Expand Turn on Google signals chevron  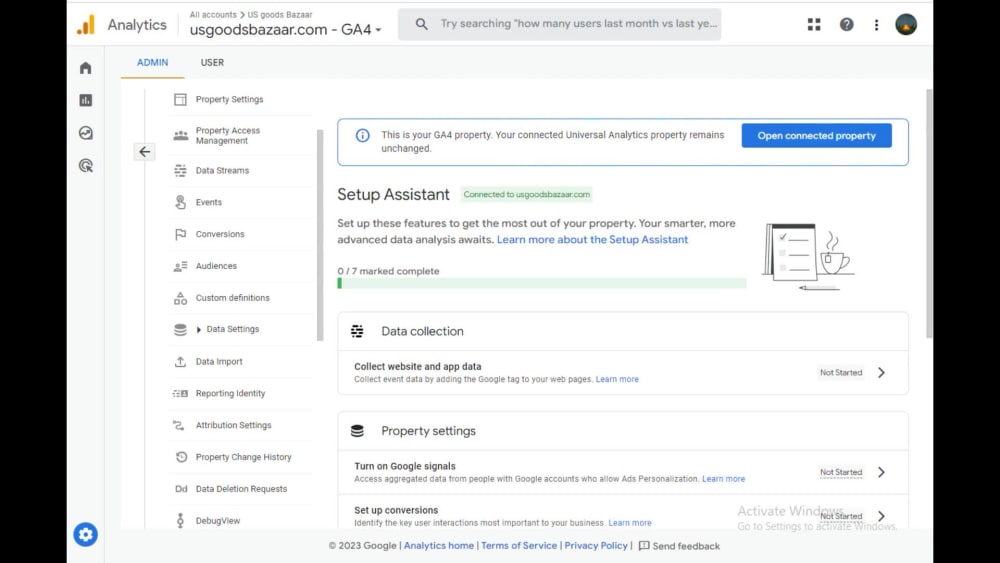(881, 472)
